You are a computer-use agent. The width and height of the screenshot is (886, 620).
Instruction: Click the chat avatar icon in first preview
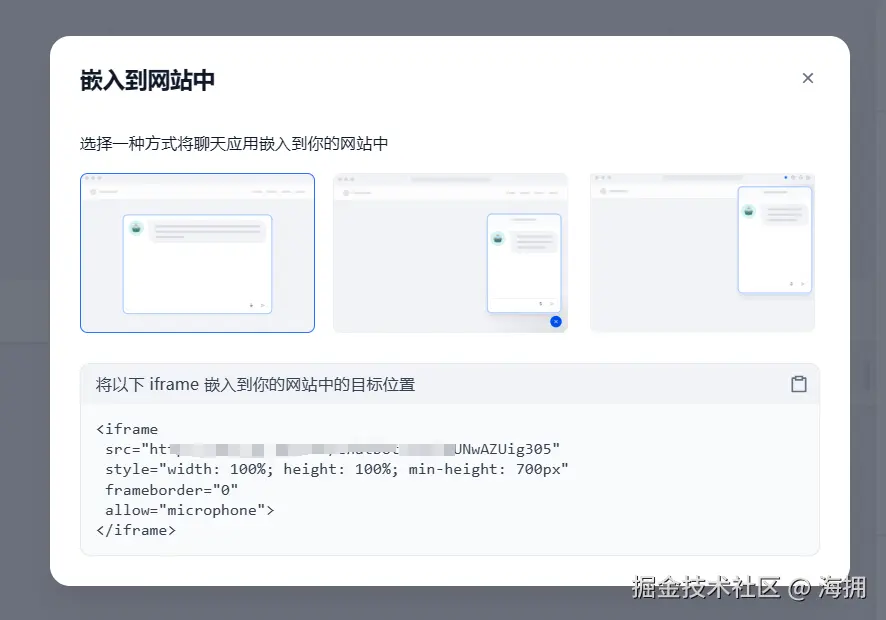pyautogui.click(x=136, y=228)
